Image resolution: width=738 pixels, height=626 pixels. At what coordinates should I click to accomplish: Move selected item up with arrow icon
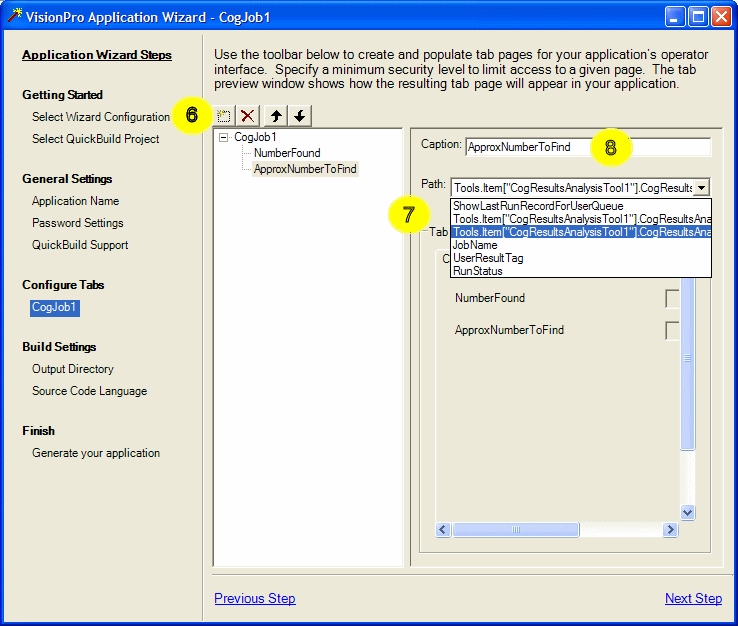(276, 116)
